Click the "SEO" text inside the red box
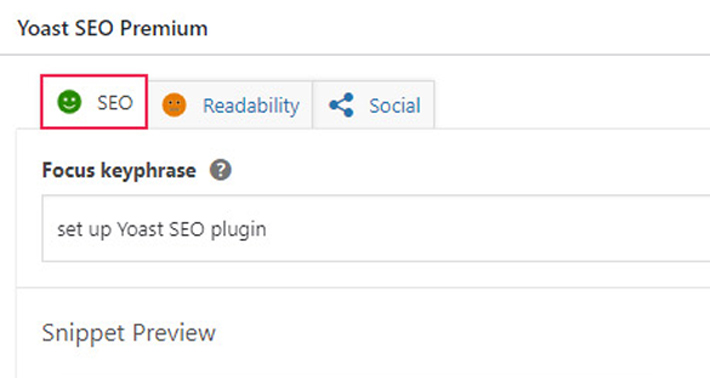The image size is (710, 378). [x=115, y=103]
